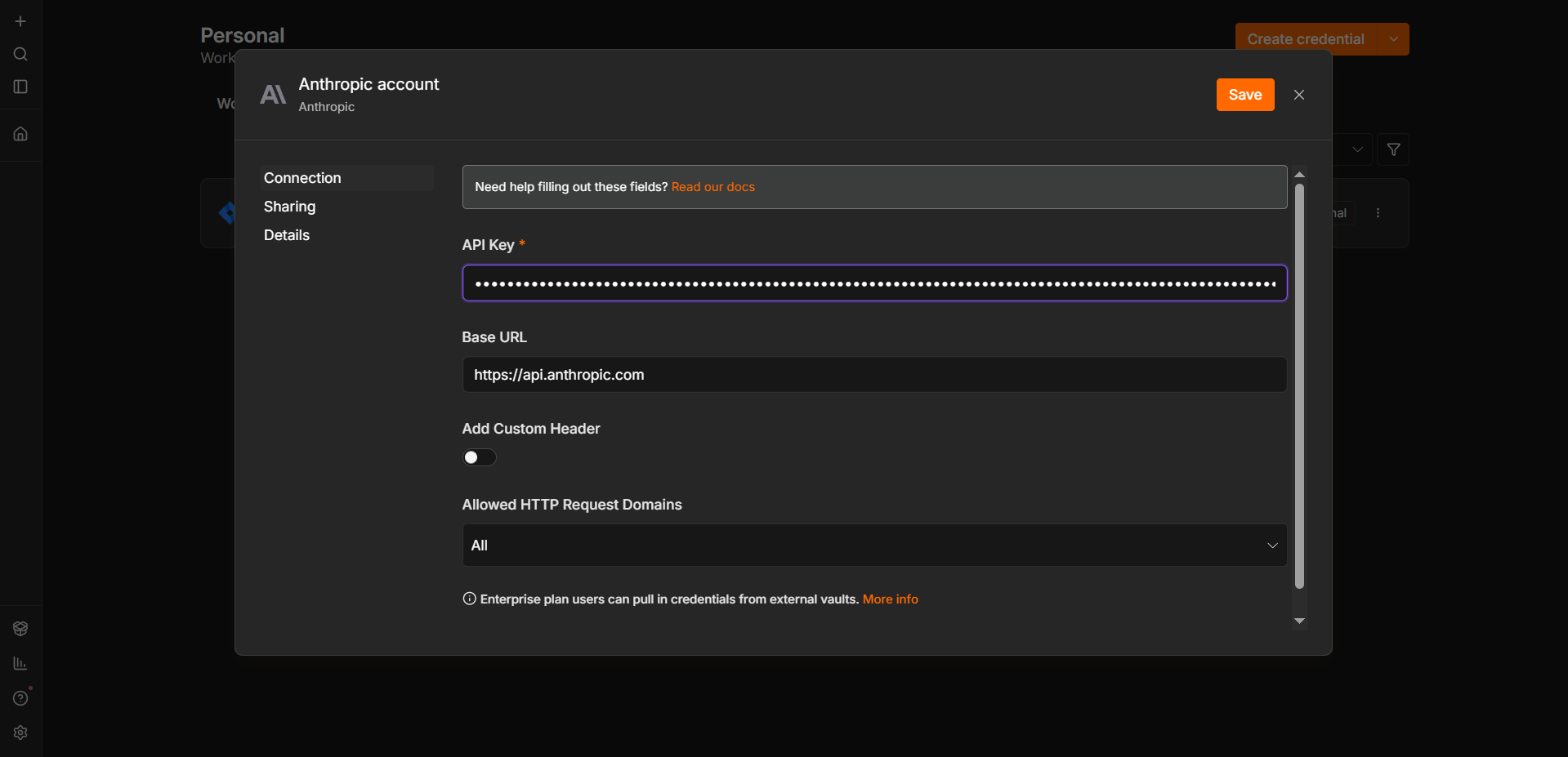Switch to the Sharing tab

point(289,207)
